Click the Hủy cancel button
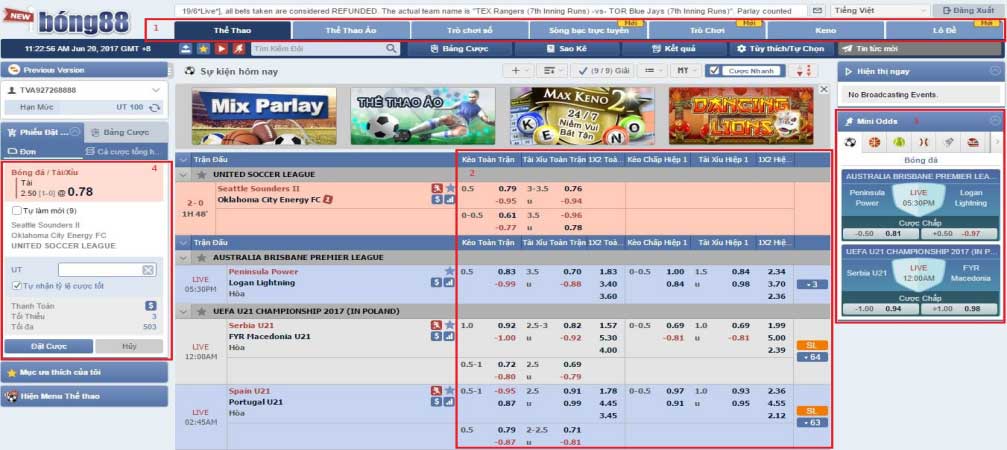The image size is (1007, 450). tap(129, 346)
